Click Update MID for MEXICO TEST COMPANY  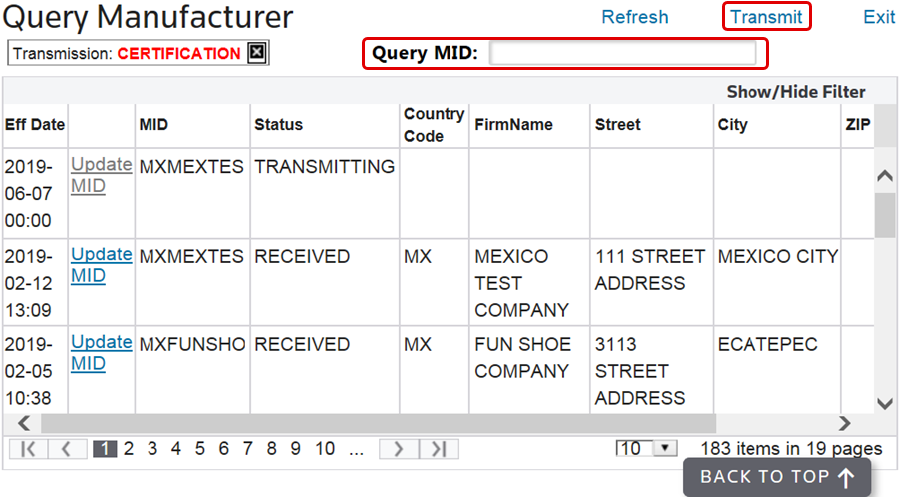tap(101, 265)
